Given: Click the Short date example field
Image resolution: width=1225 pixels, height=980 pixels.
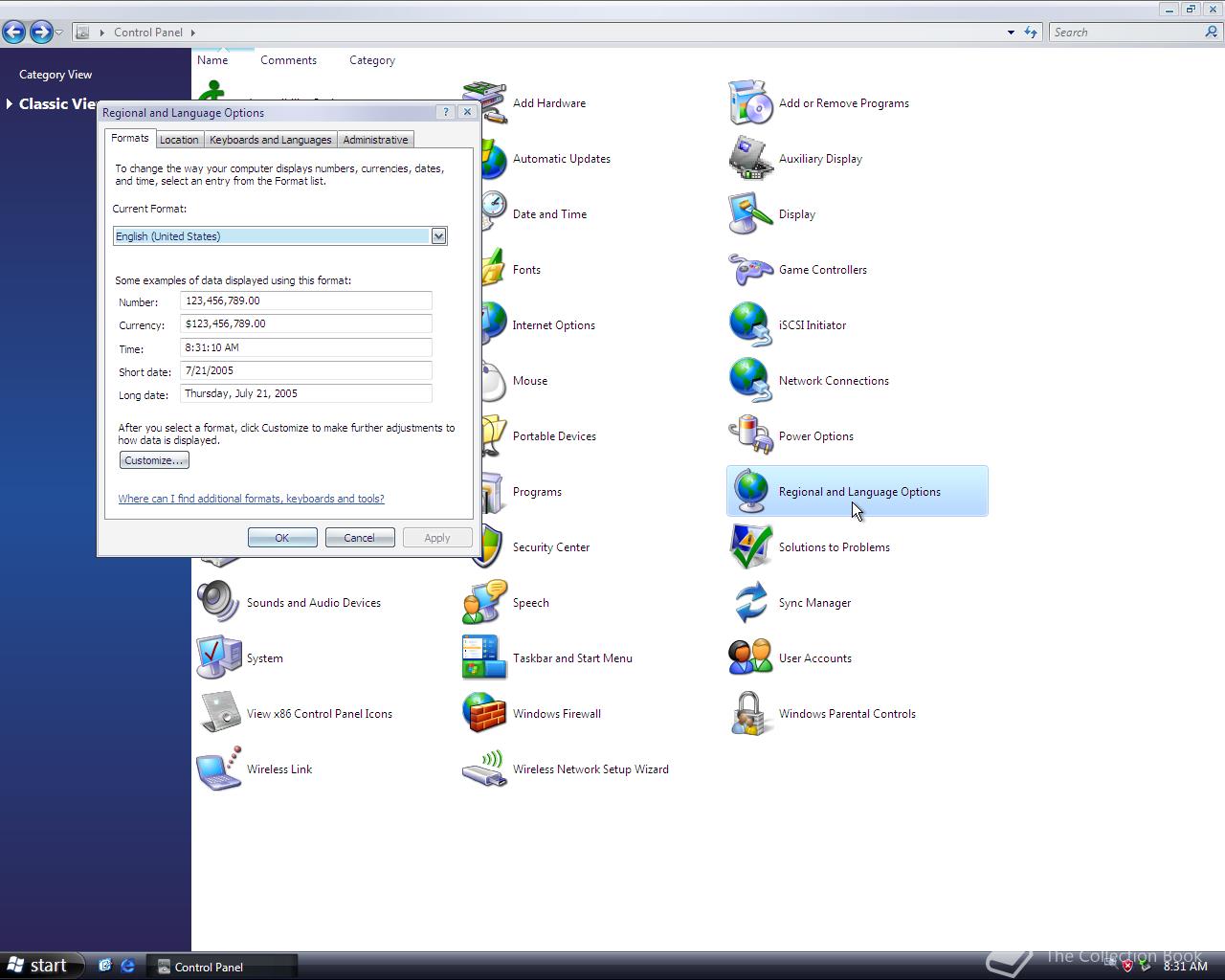Looking at the screenshot, I should pyautogui.click(x=306, y=370).
